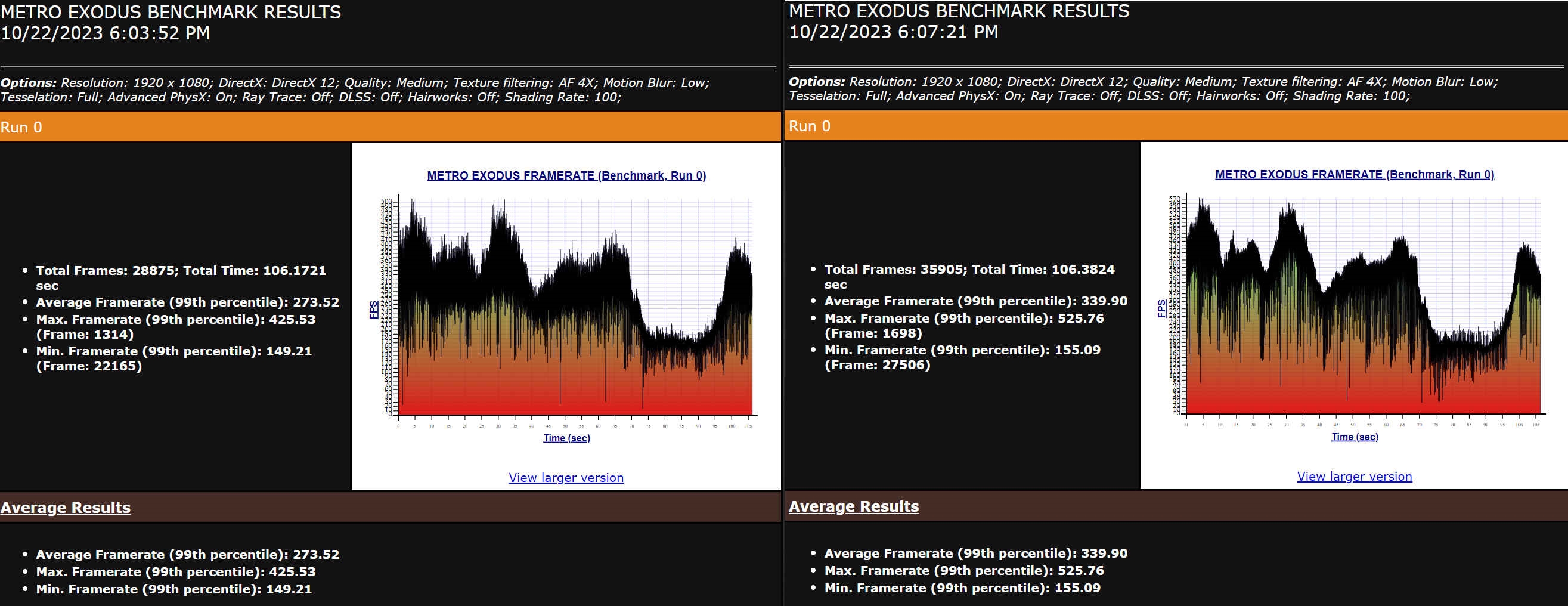Click Max. Framerate 425.53 (Frame: 1314) entry
This screenshot has height=606, width=1568.
175,326
